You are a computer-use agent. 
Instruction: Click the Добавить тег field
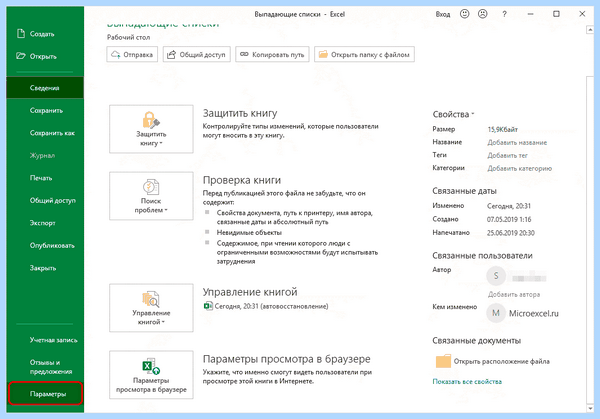point(507,155)
